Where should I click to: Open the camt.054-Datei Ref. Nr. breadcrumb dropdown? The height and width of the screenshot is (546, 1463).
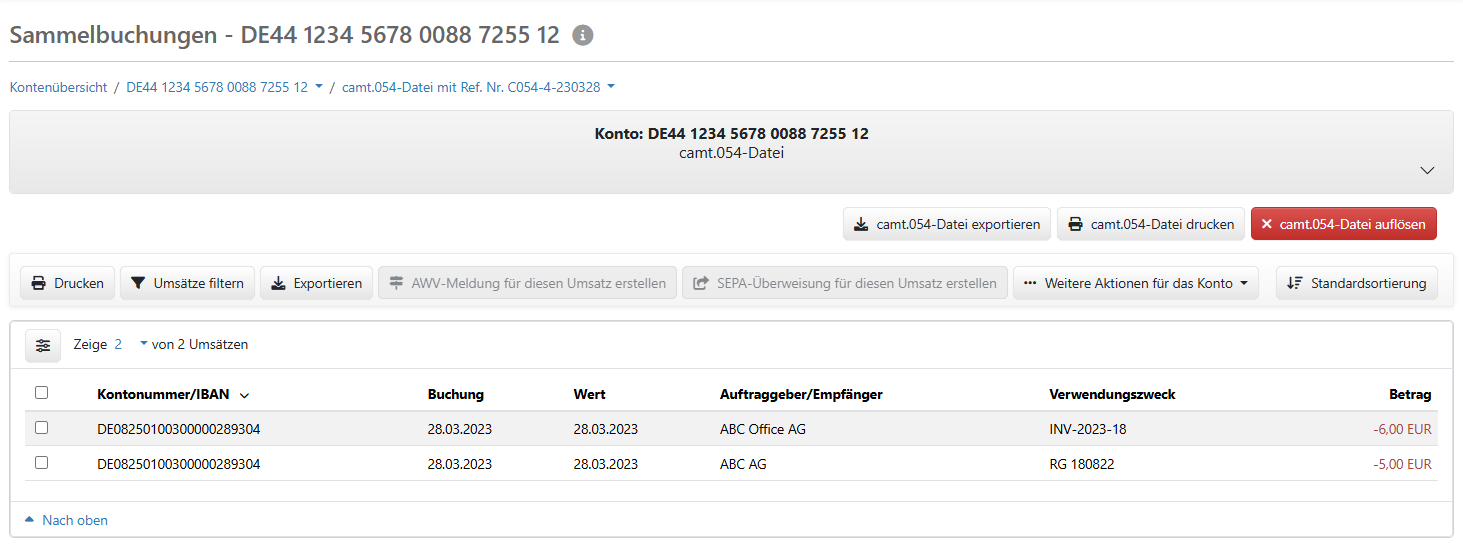pyautogui.click(x=478, y=87)
